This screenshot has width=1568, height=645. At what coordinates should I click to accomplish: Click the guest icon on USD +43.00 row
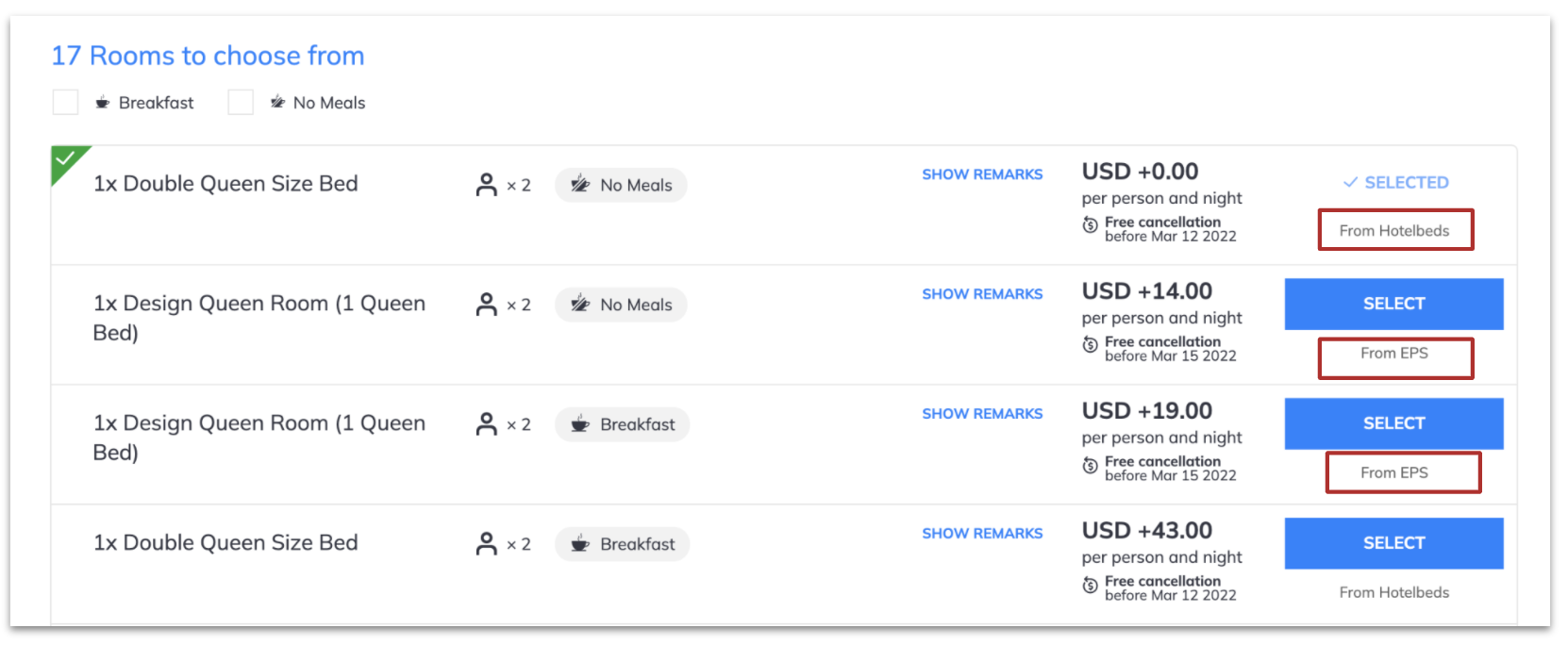click(x=487, y=544)
